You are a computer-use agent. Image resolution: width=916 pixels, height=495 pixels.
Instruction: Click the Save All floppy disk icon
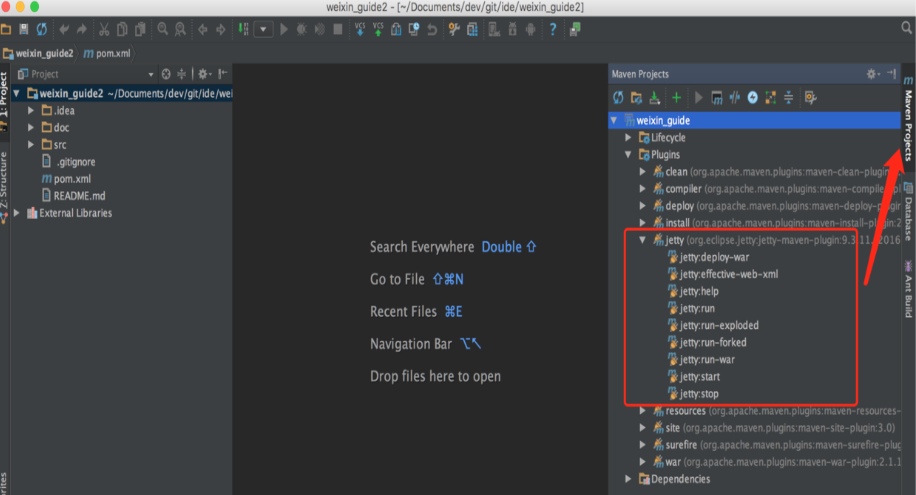point(24,29)
